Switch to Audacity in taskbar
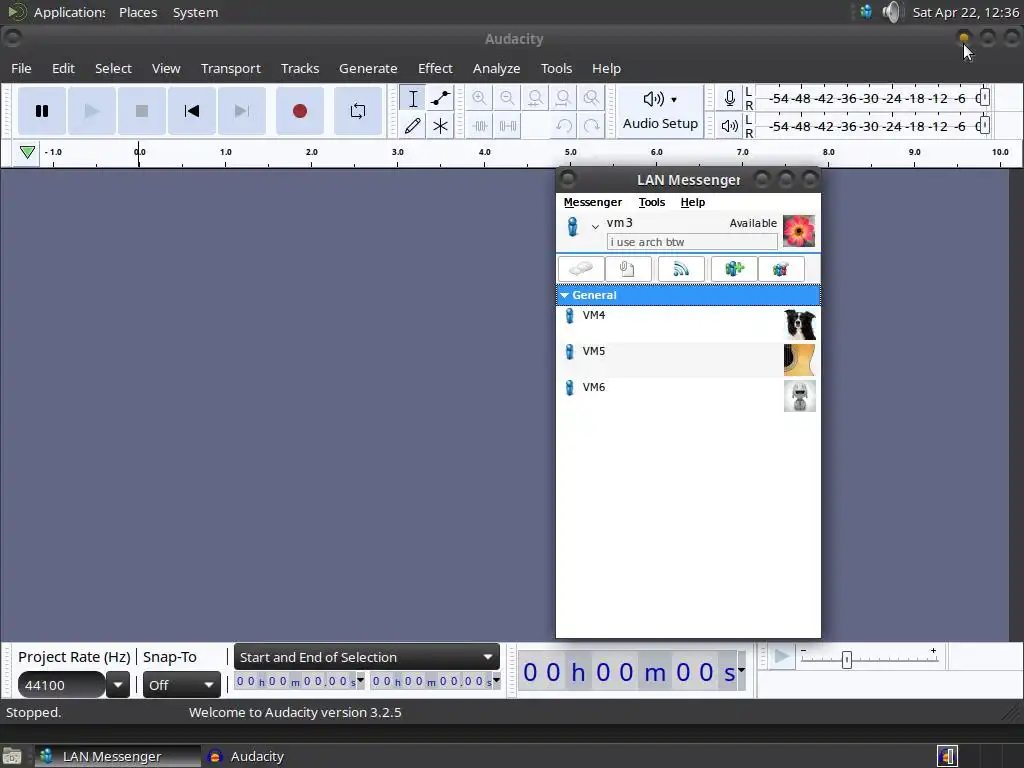Screen dimensions: 1024x768 pyautogui.click(x=246, y=756)
